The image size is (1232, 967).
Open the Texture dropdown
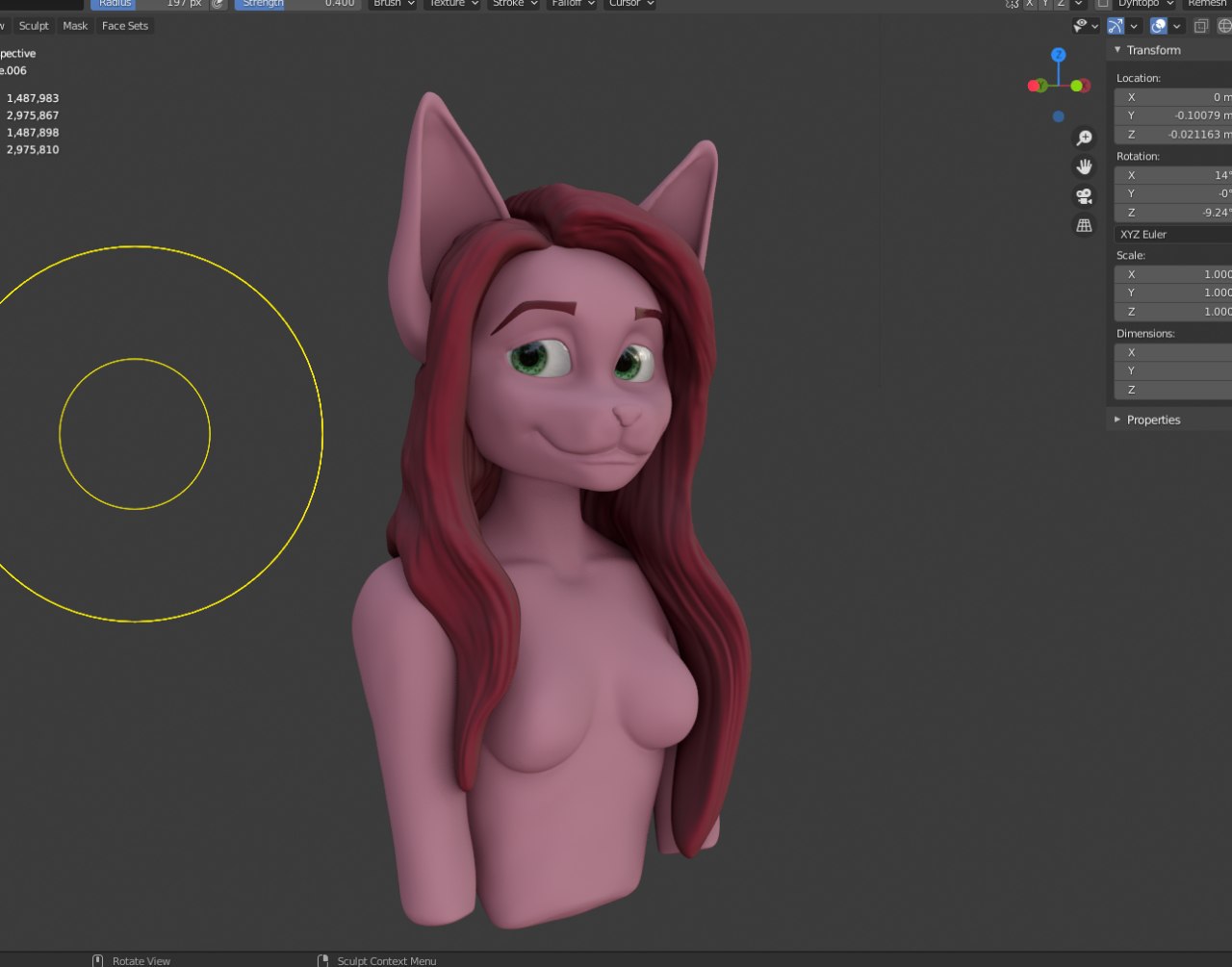pyautogui.click(x=451, y=4)
